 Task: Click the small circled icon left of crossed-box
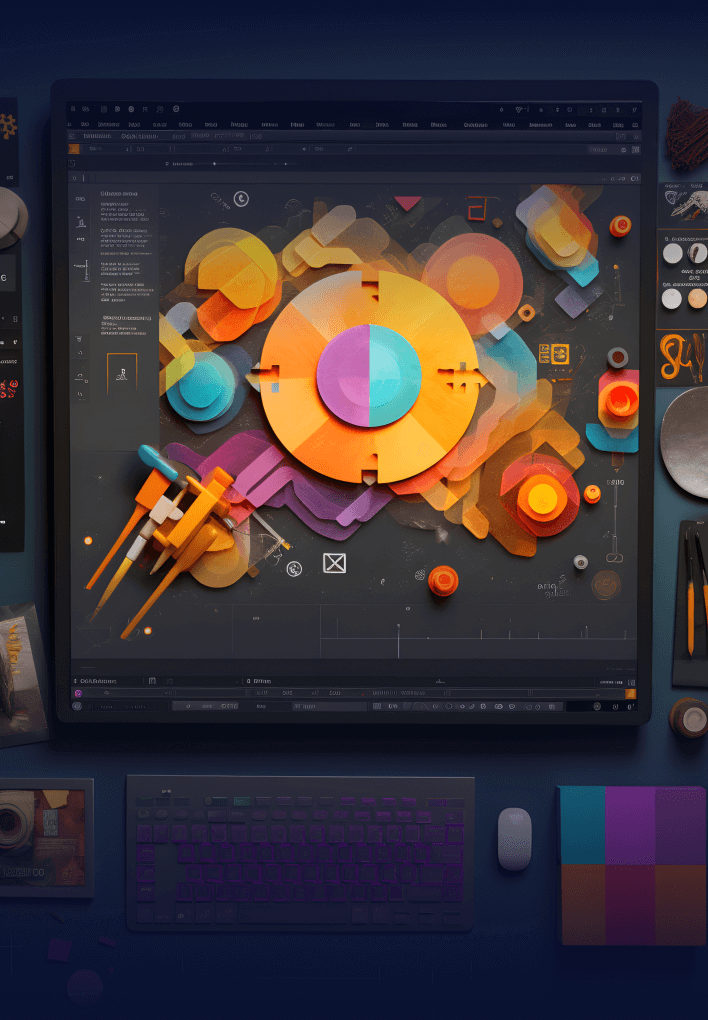[294, 568]
